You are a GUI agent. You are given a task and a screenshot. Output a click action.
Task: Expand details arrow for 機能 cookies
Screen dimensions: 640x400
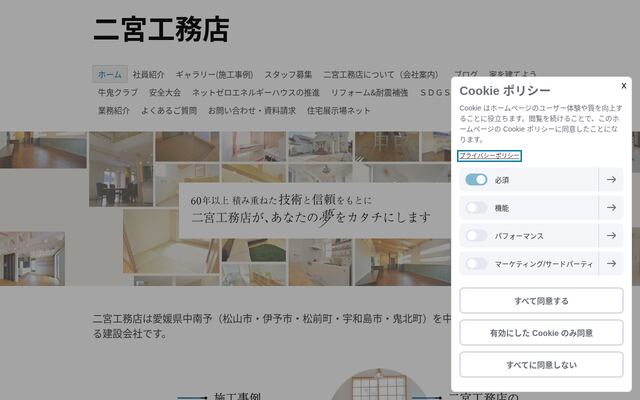[x=611, y=208]
